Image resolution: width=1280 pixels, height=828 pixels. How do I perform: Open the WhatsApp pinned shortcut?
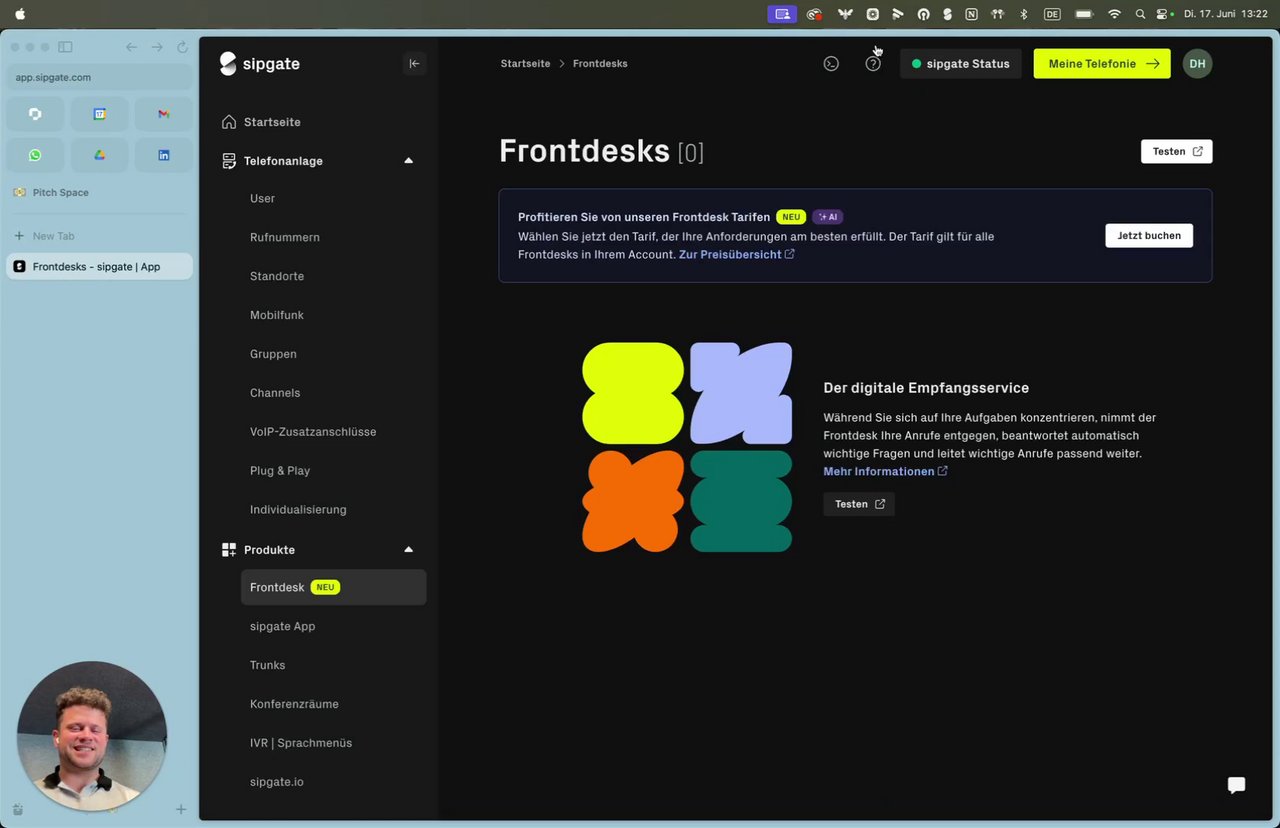tap(35, 155)
